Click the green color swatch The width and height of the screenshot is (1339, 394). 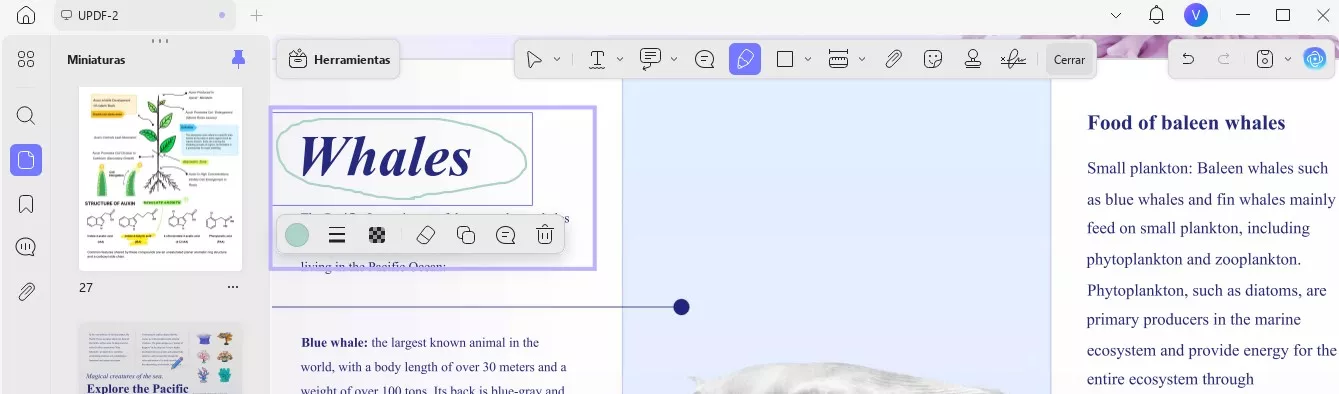pyautogui.click(x=297, y=235)
